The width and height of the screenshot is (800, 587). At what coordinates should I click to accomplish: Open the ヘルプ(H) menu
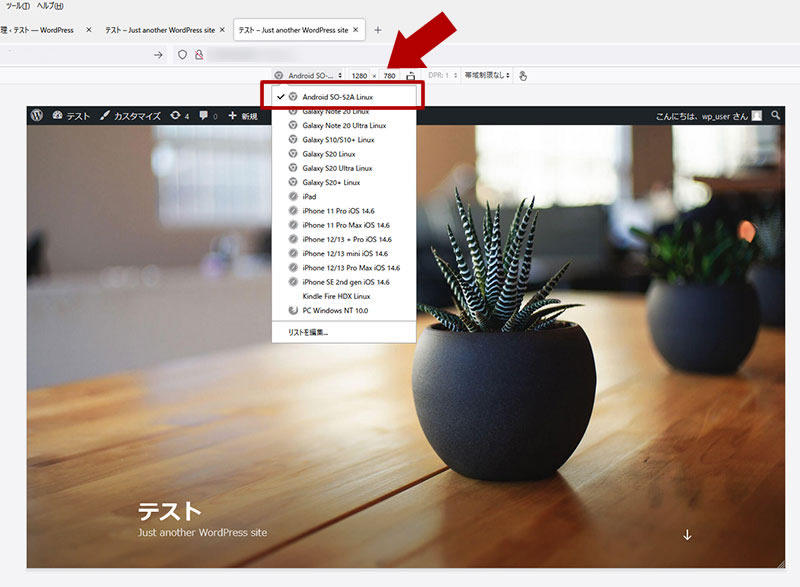(x=50, y=6)
